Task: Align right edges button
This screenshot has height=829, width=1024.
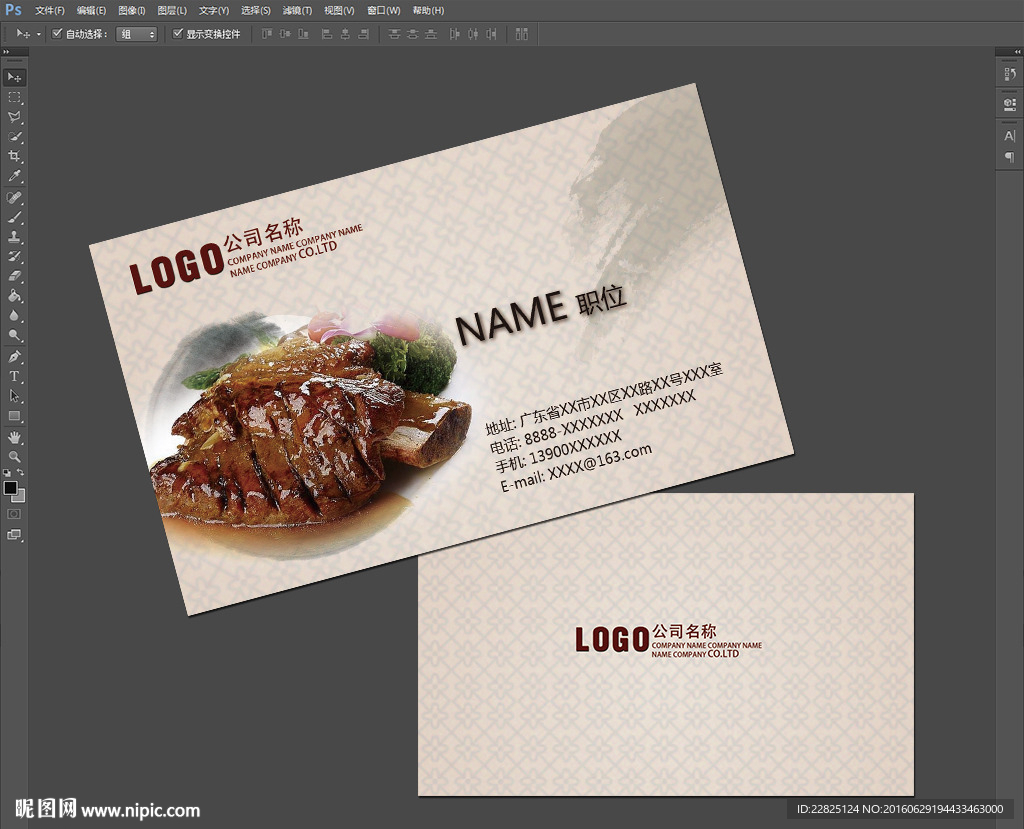Action: 364,34
